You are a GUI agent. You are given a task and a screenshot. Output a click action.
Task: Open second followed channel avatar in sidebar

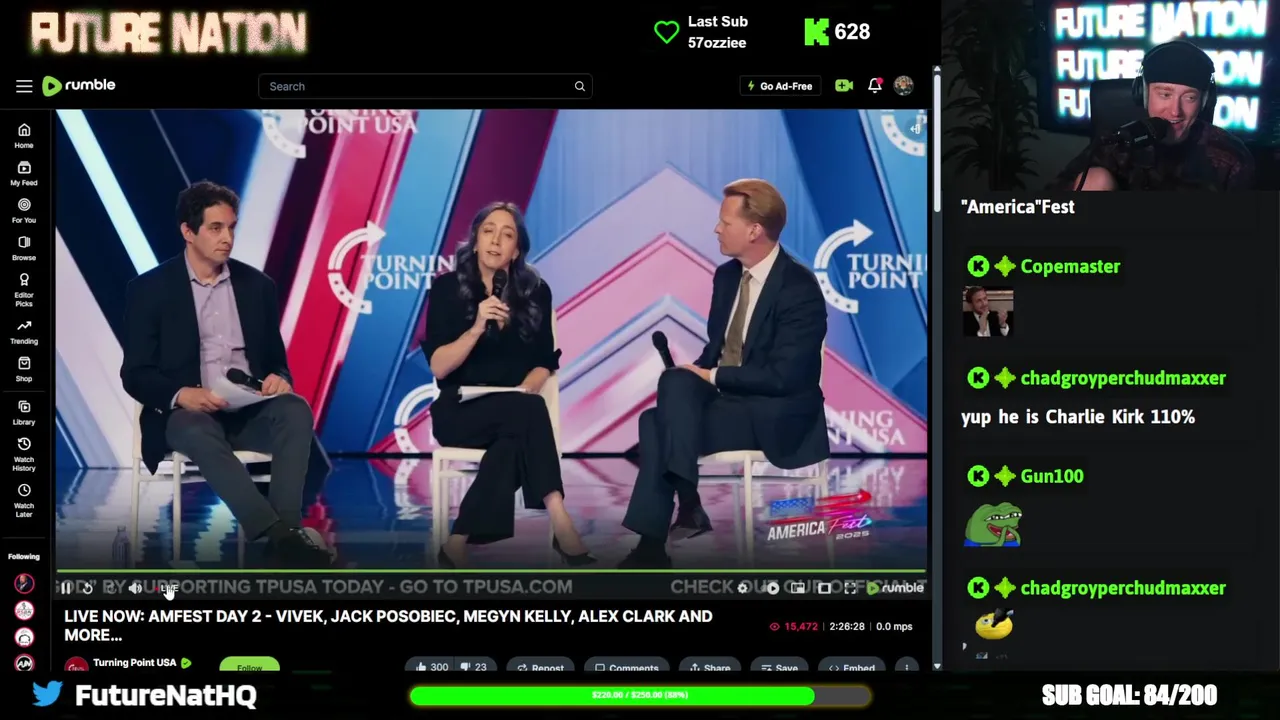click(x=24, y=610)
